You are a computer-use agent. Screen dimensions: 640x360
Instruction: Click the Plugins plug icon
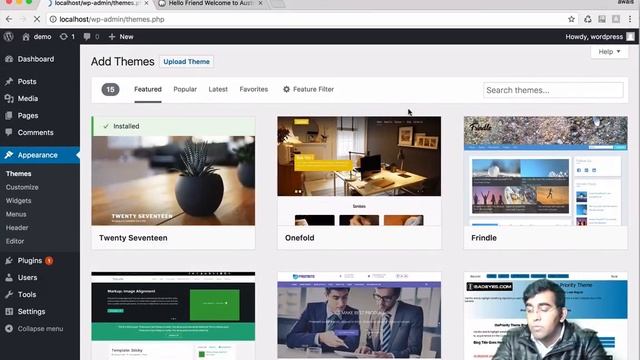pos(9,260)
